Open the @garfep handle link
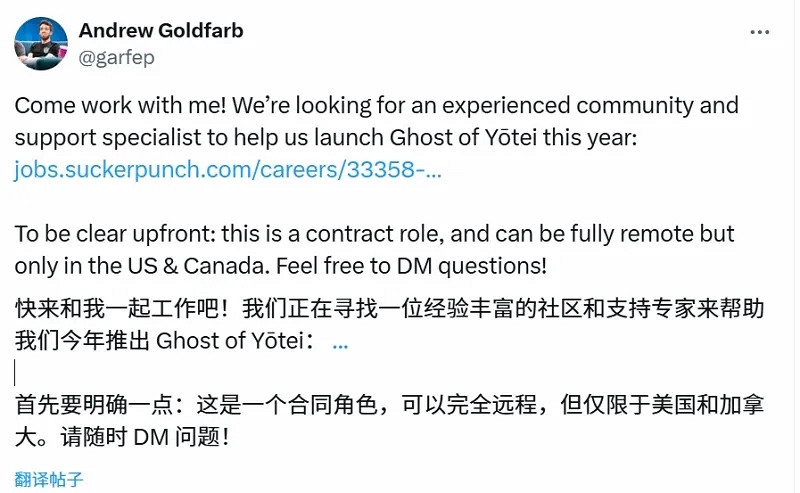Image resolution: width=800 pixels, height=493 pixels. (x=115, y=57)
